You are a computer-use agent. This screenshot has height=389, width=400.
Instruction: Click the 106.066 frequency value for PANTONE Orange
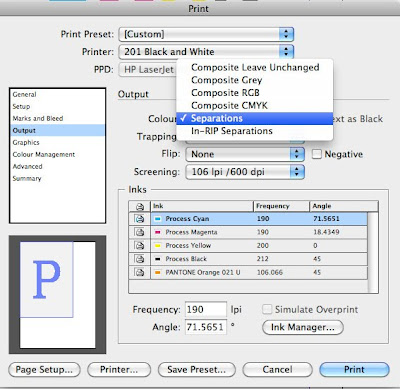pyautogui.click(x=270, y=272)
